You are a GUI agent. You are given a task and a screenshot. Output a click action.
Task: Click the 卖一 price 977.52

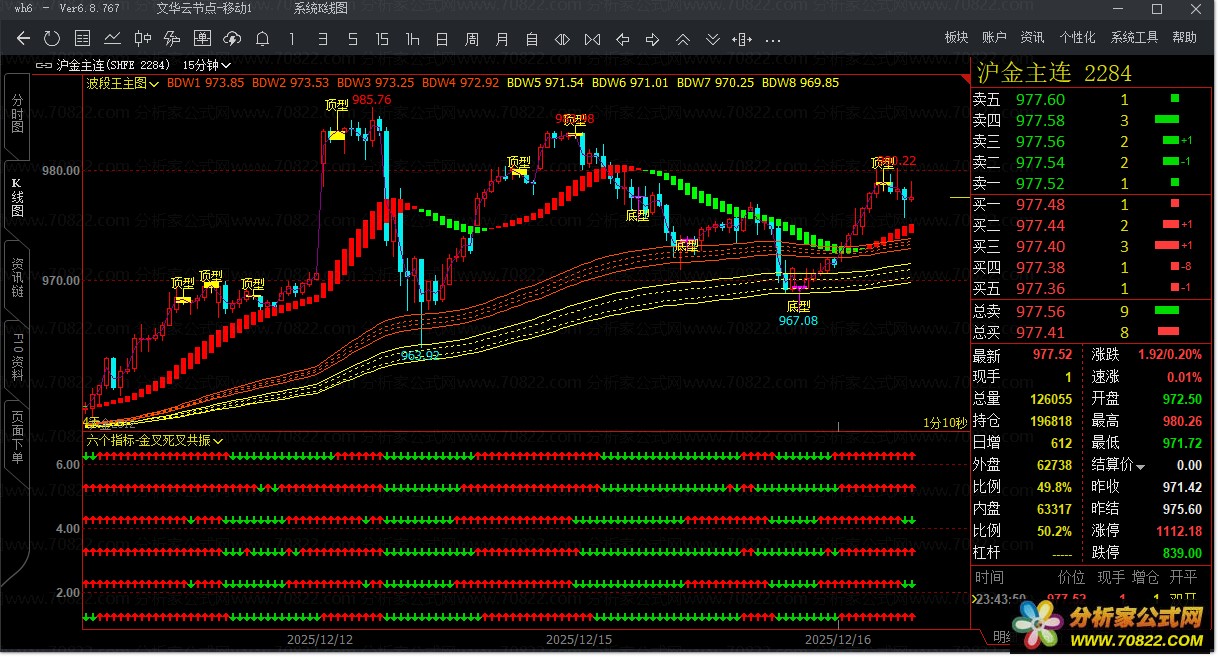(x=1040, y=183)
